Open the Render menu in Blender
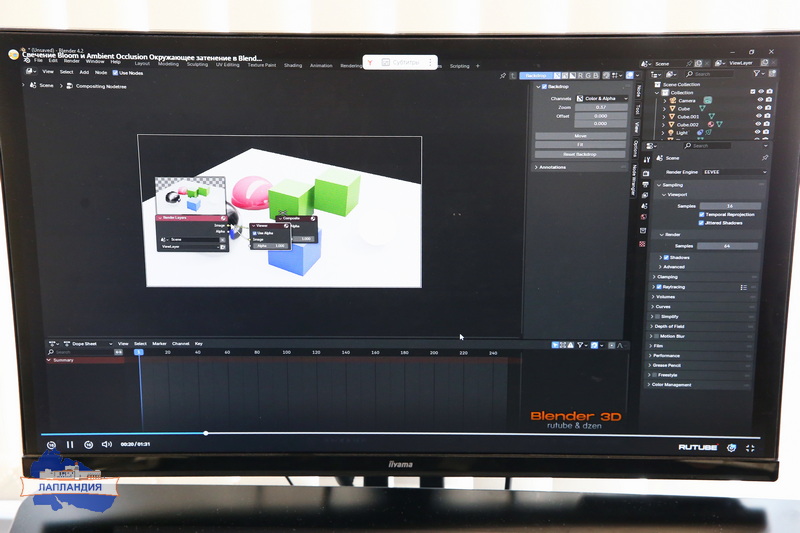Image resolution: width=800 pixels, height=533 pixels. pos(71,61)
